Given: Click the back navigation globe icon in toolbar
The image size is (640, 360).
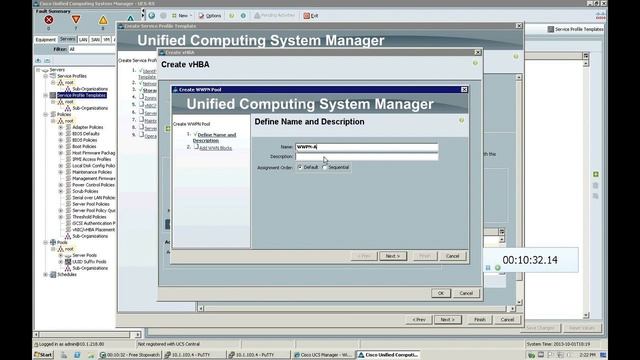Looking at the screenshot, I should [152, 16].
